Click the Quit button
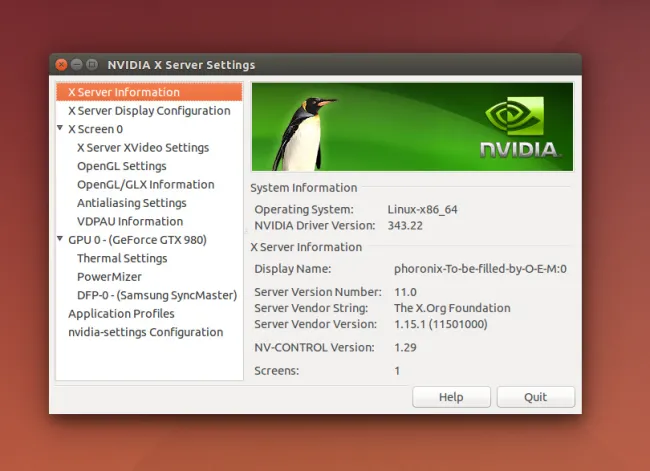This screenshot has height=471, width=650. pos(536,397)
